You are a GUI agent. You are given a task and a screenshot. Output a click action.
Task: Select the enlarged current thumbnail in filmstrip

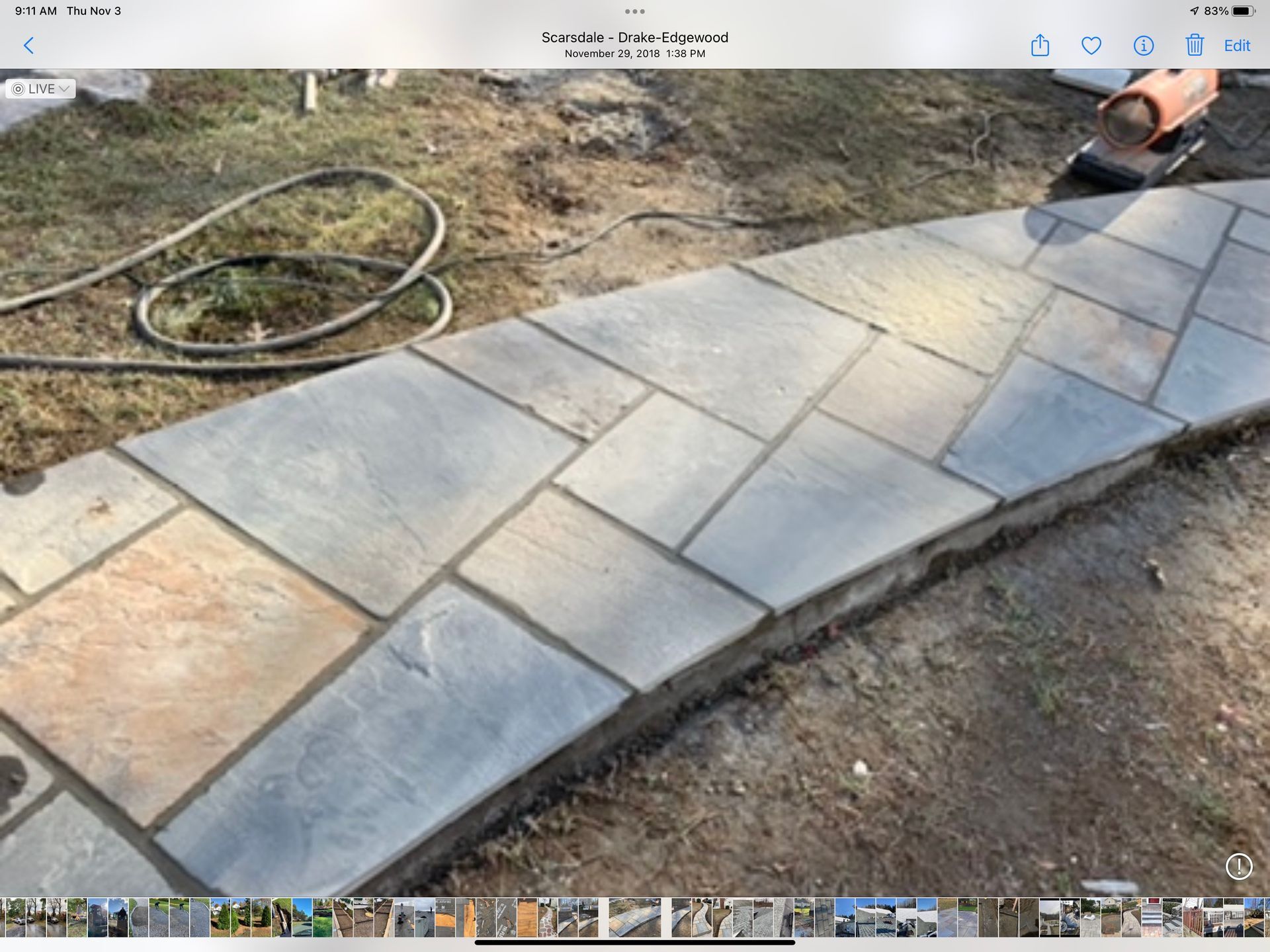pos(634,918)
